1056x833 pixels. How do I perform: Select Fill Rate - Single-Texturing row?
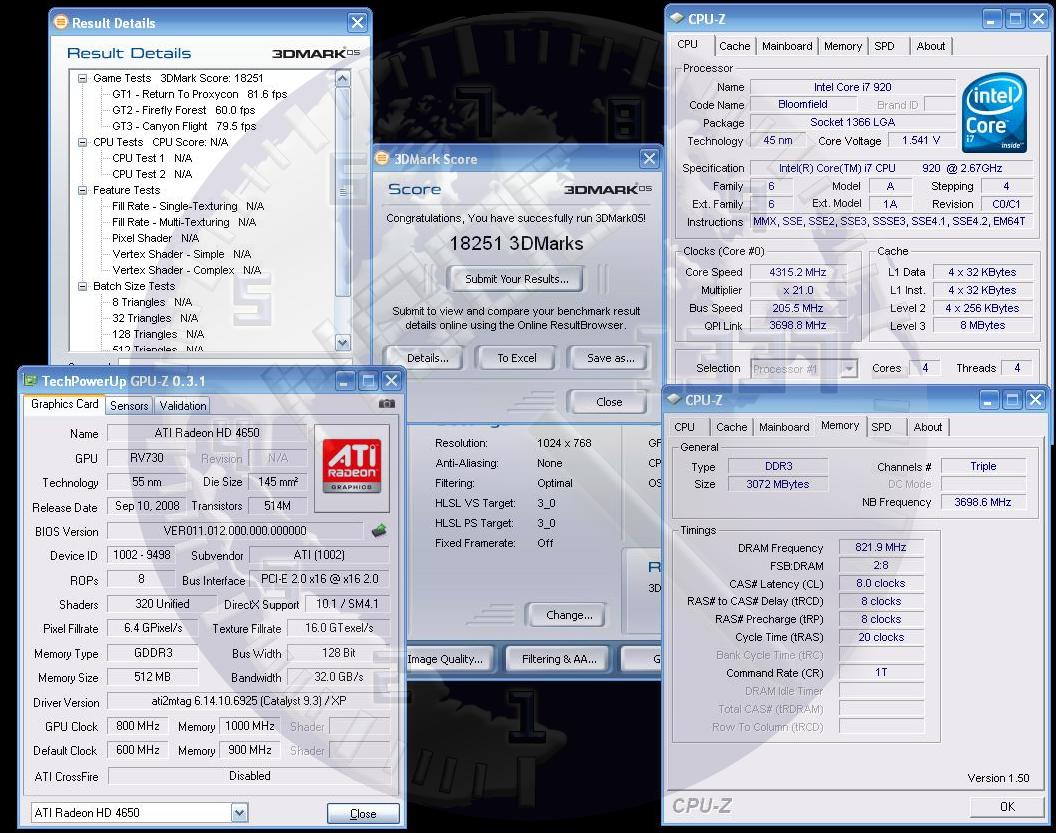point(188,206)
